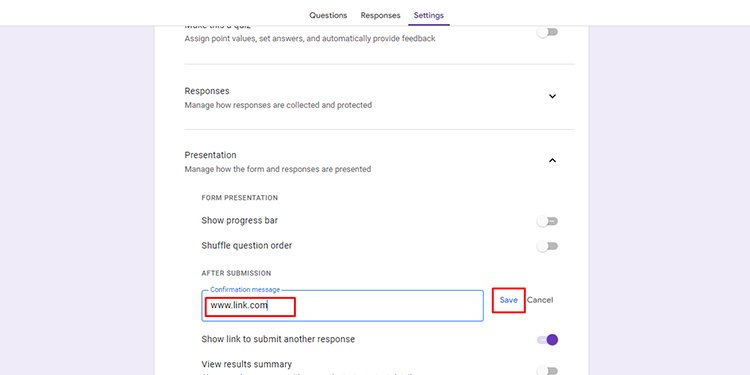The width and height of the screenshot is (750, 375).
Task: Disable Show link to submit another response
Action: pyautogui.click(x=547, y=340)
